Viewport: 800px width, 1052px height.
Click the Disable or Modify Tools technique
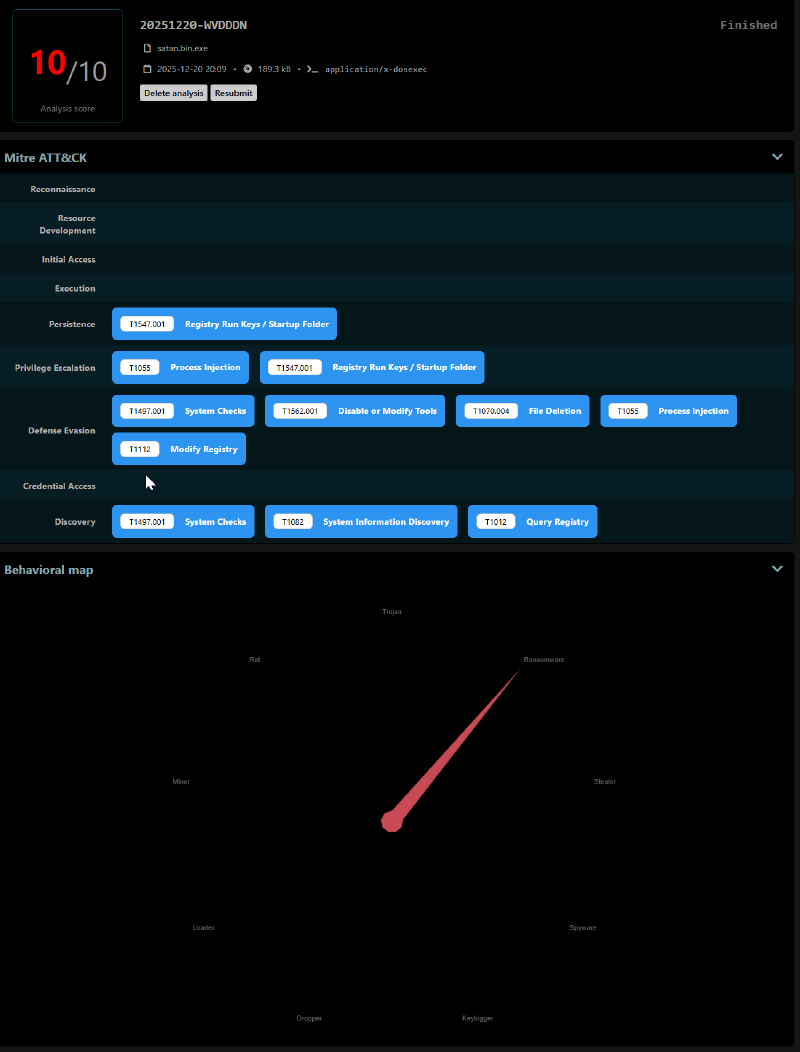pyautogui.click(x=355, y=411)
